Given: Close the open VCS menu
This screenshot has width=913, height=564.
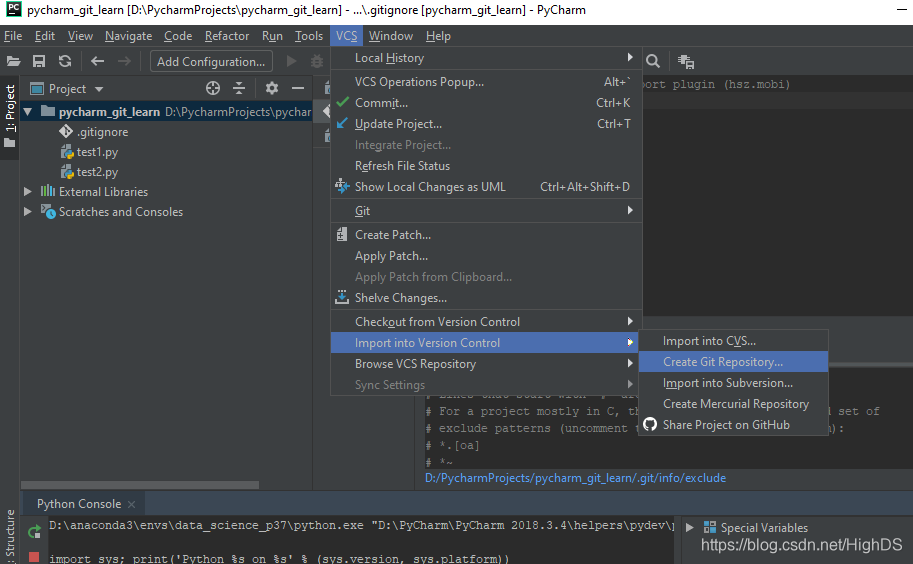Looking at the screenshot, I should 346,36.
